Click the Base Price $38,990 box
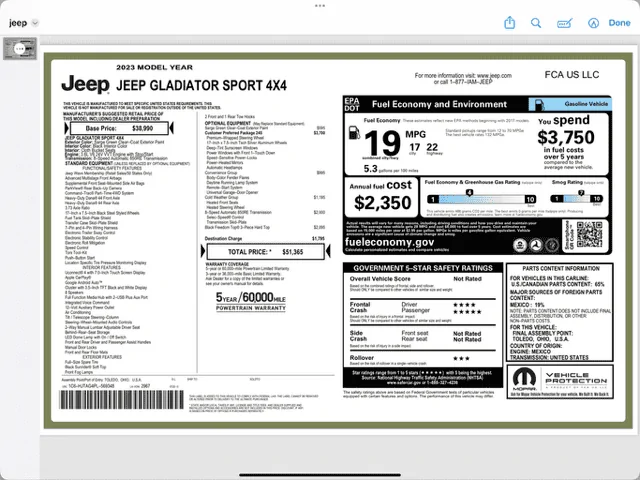Screen dimensions: 640x480 pos(119,128)
